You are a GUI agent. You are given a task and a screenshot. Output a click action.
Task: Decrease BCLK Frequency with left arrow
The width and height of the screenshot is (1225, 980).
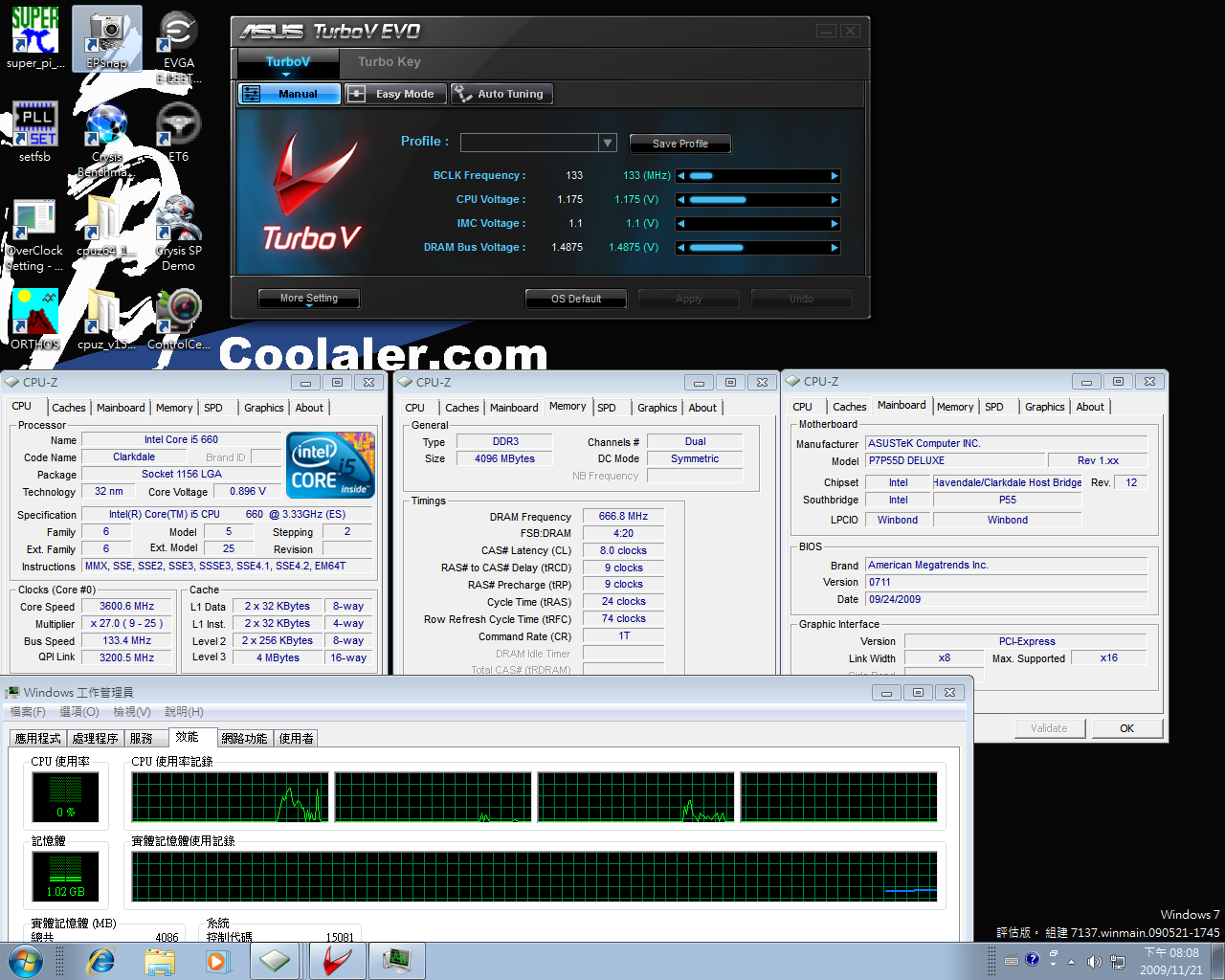[681, 176]
